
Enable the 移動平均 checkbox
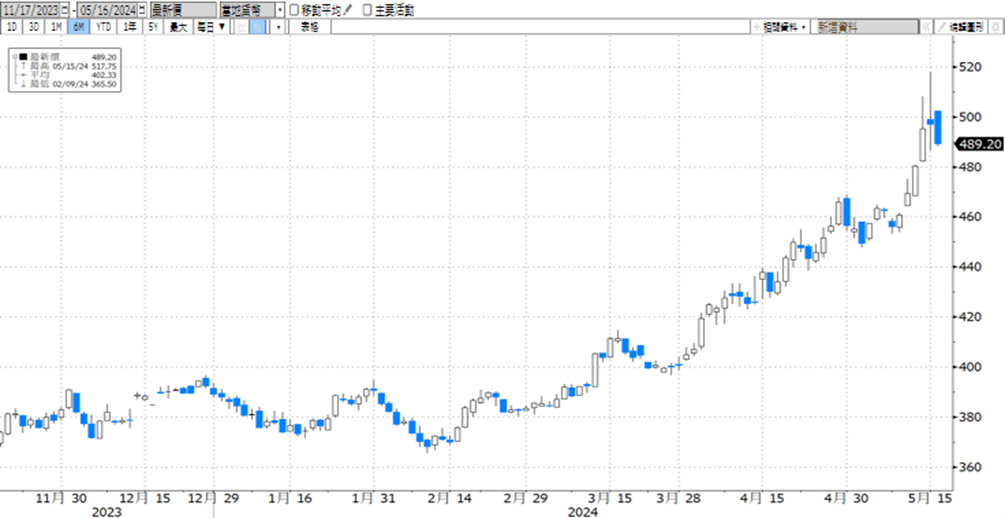click(294, 10)
